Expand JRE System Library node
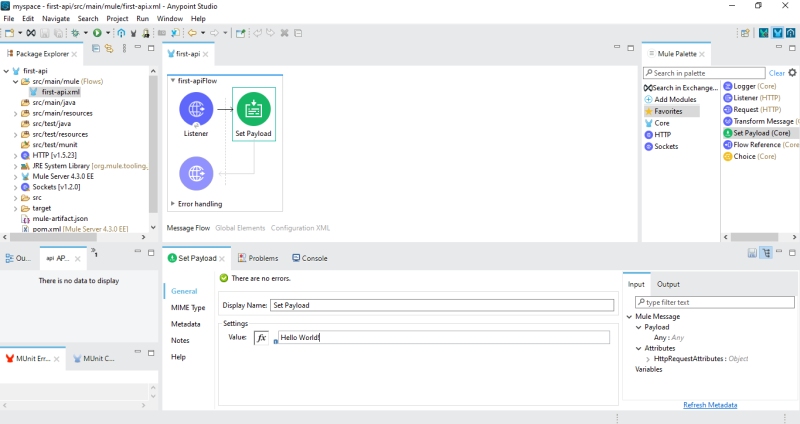The width and height of the screenshot is (800, 424). click(15, 166)
